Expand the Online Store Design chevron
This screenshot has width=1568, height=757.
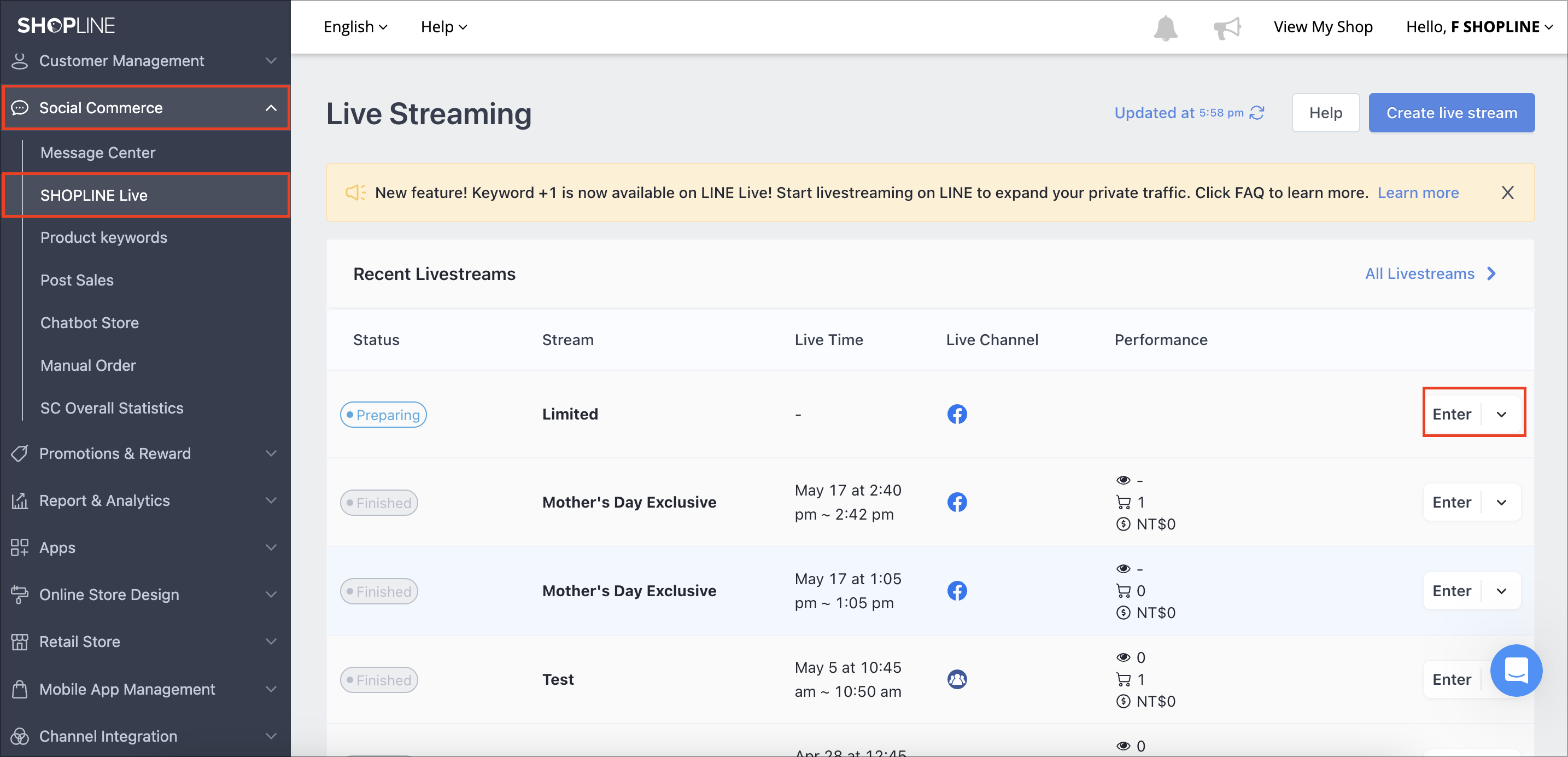271,595
